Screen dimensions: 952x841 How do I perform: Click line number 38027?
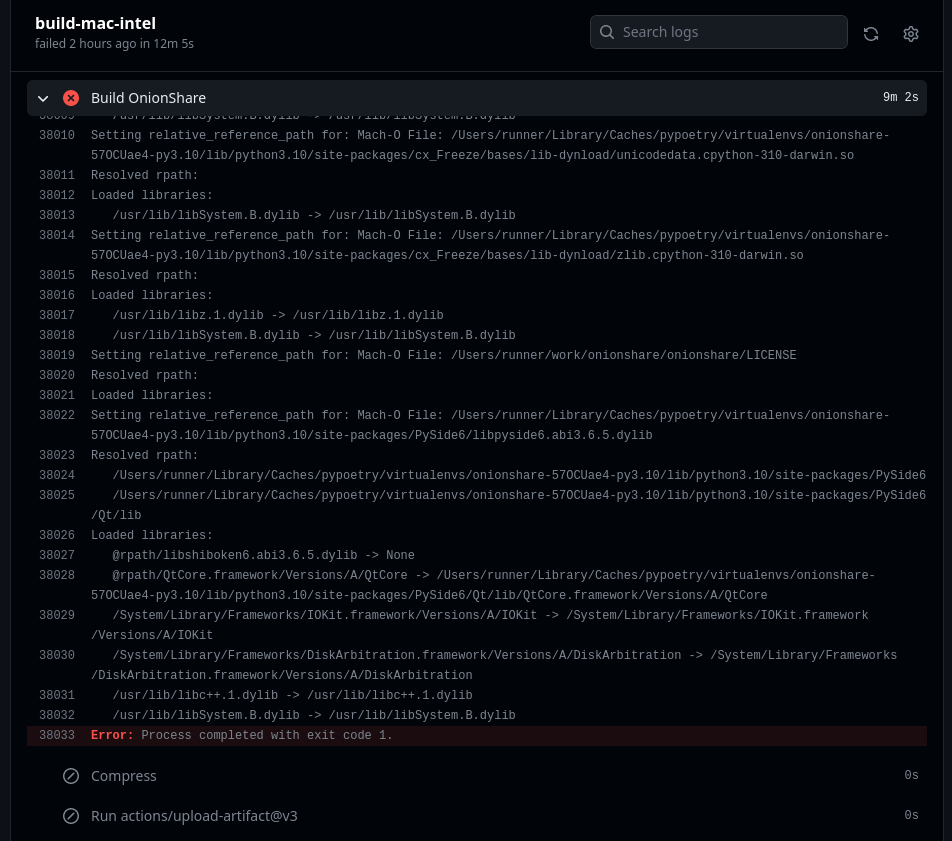tap(57, 555)
